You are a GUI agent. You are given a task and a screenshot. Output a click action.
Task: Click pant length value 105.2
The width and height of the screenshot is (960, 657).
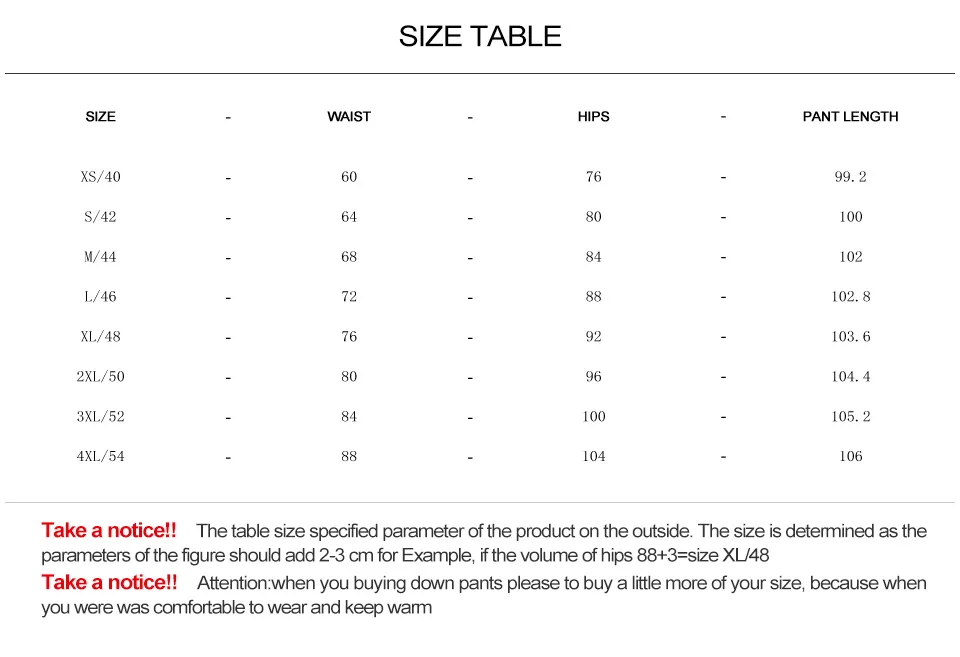coord(850,416)
